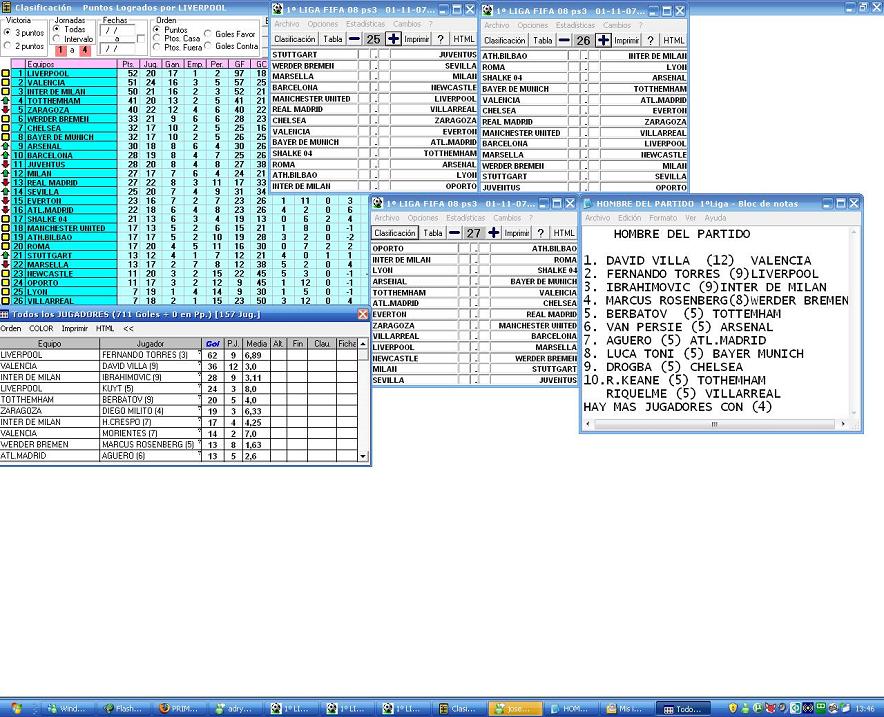Click the << button in Todos los Jugadores
Image resolution: width=884 pixels, height=717 pixels.
pyautogui.click(x=128, y=328)
